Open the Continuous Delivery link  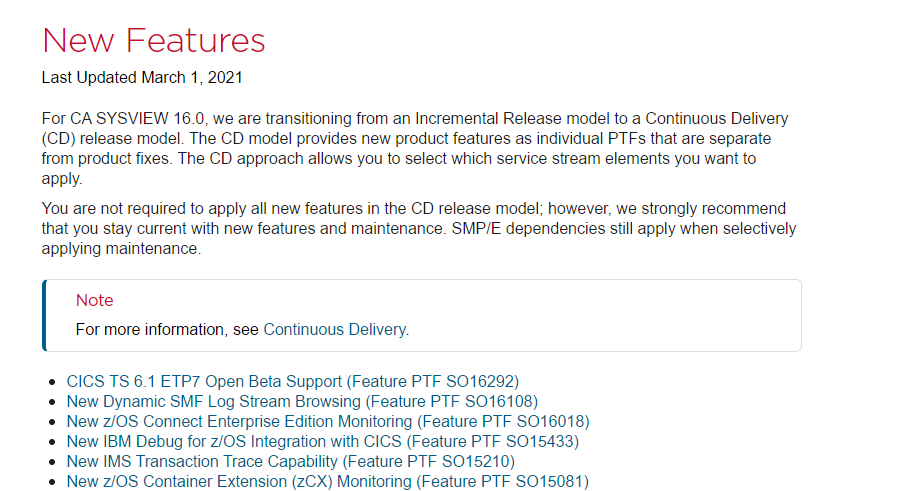[335, 330]
